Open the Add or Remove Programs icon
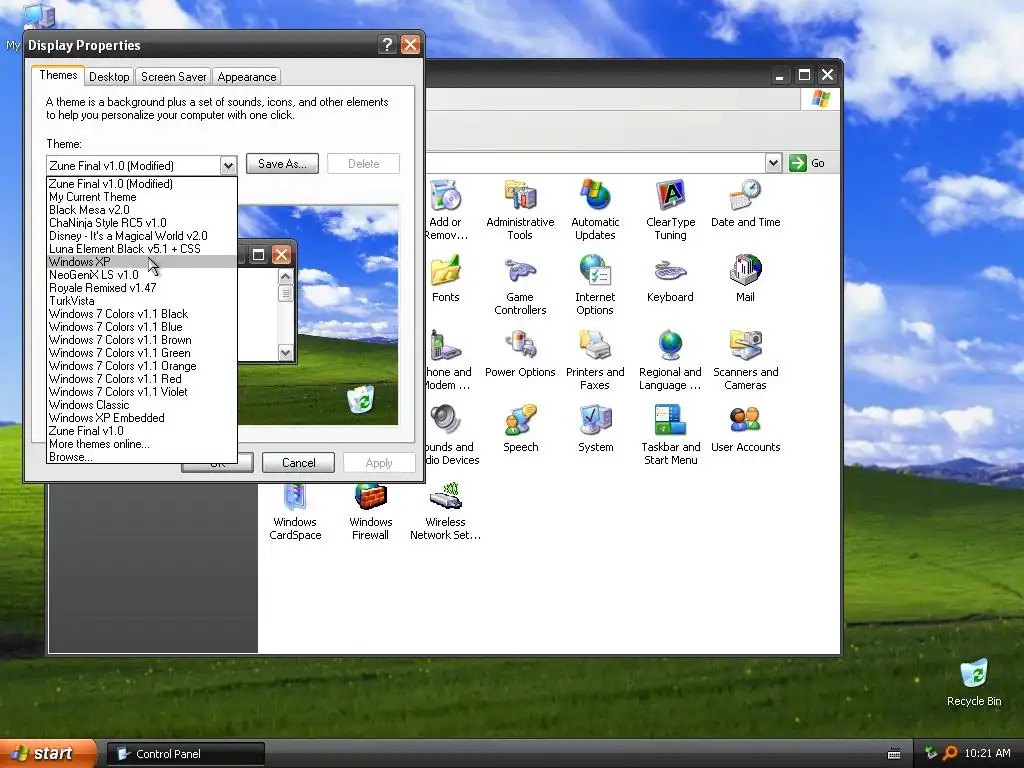Screen dimensions: 1024x768 (445, 196)
